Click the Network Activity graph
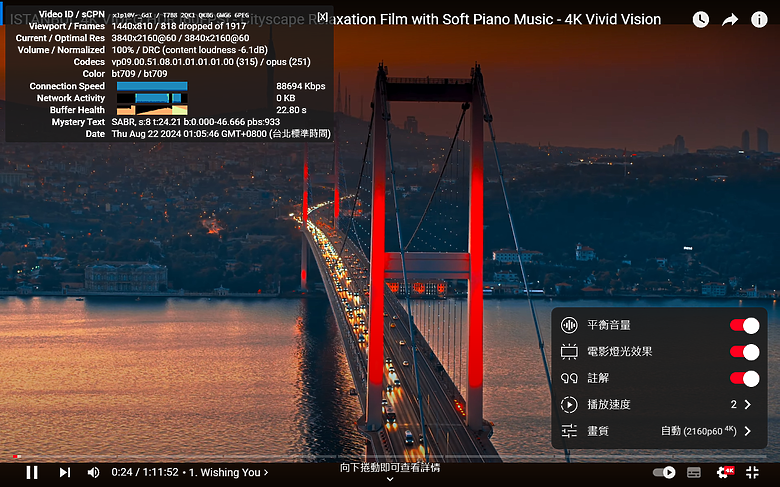 (x=152, y=98)
